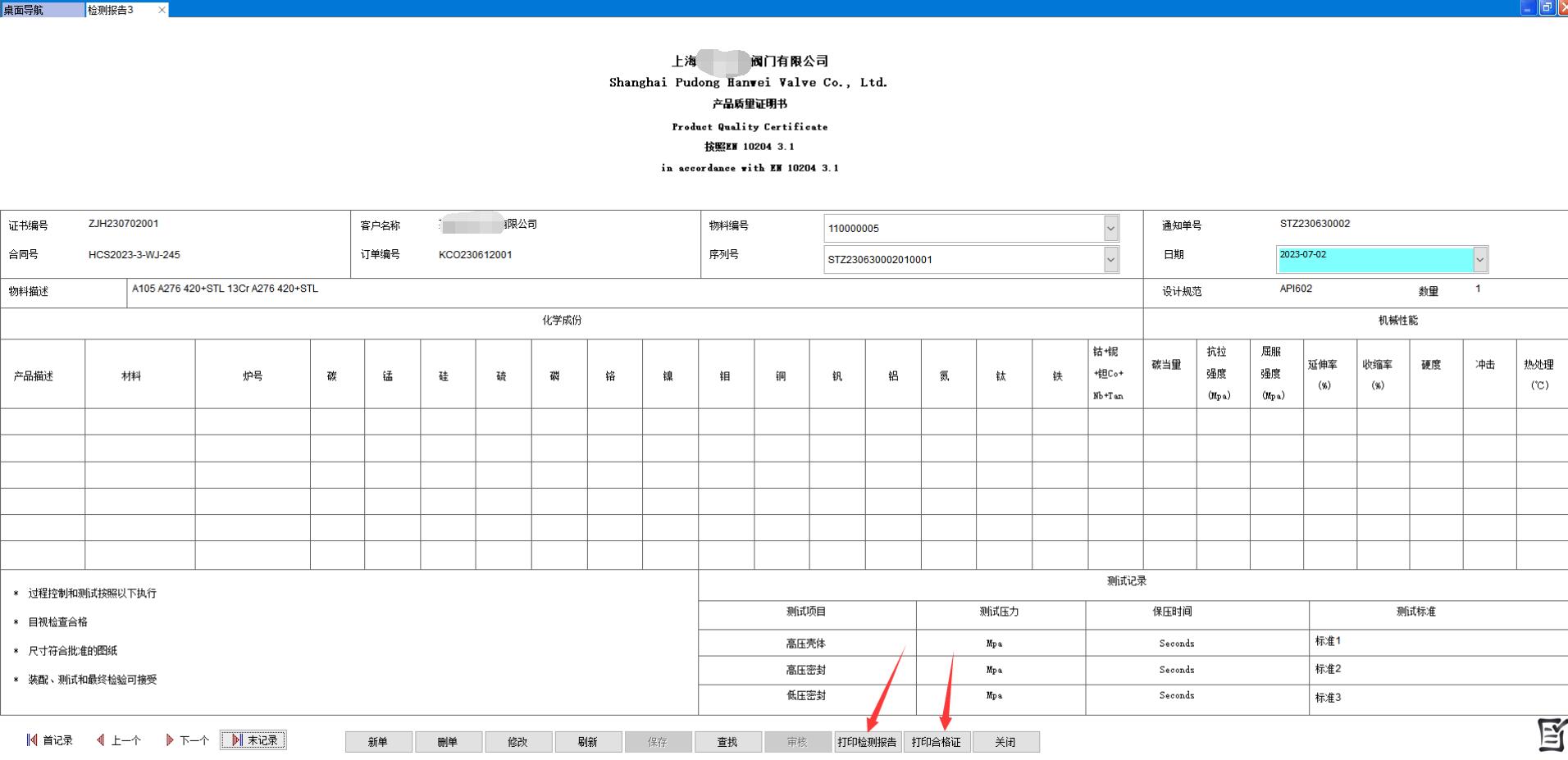Click 打印合格证 button
Image resolution: width=1568 pixels, height=760 pixels.
937,742
